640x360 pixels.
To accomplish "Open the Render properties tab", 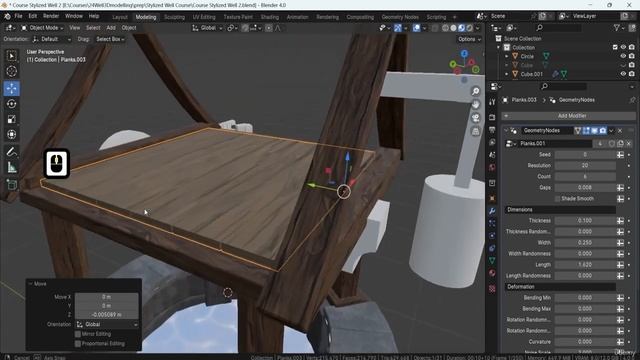I will (x=492, y=117).
